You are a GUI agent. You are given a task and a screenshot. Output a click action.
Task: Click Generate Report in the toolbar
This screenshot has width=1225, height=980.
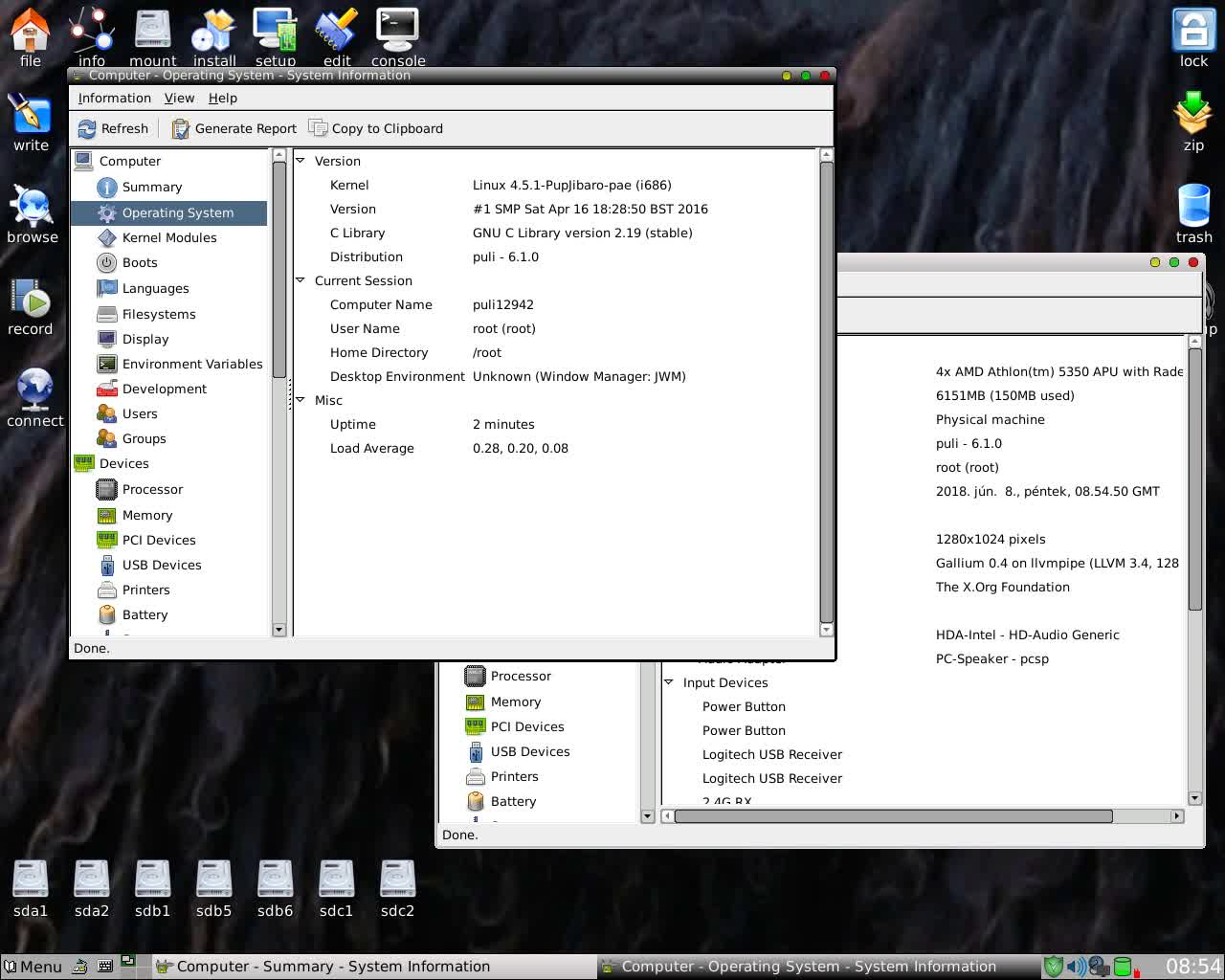234,128
